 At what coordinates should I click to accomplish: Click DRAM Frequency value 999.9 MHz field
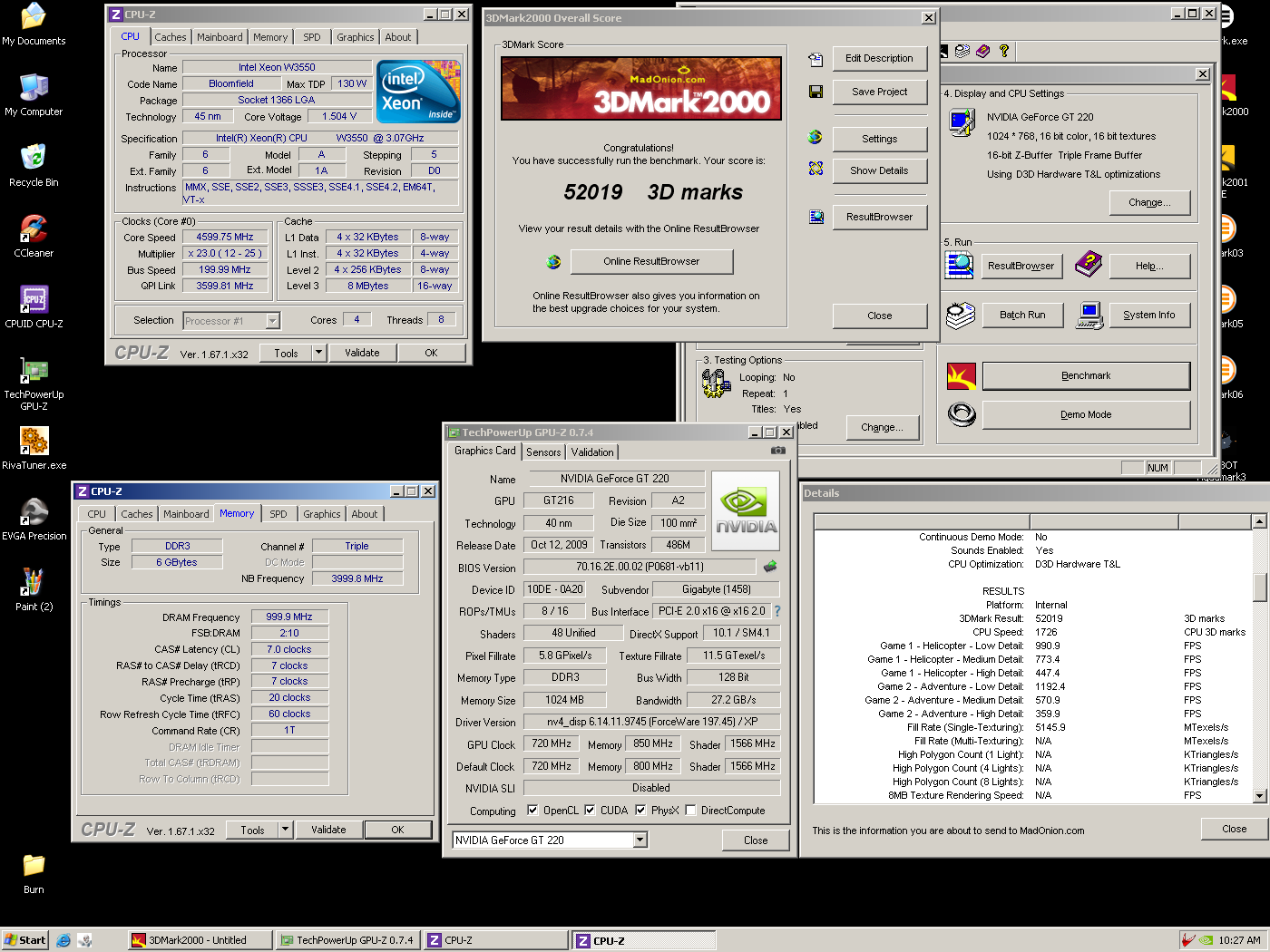289,617
